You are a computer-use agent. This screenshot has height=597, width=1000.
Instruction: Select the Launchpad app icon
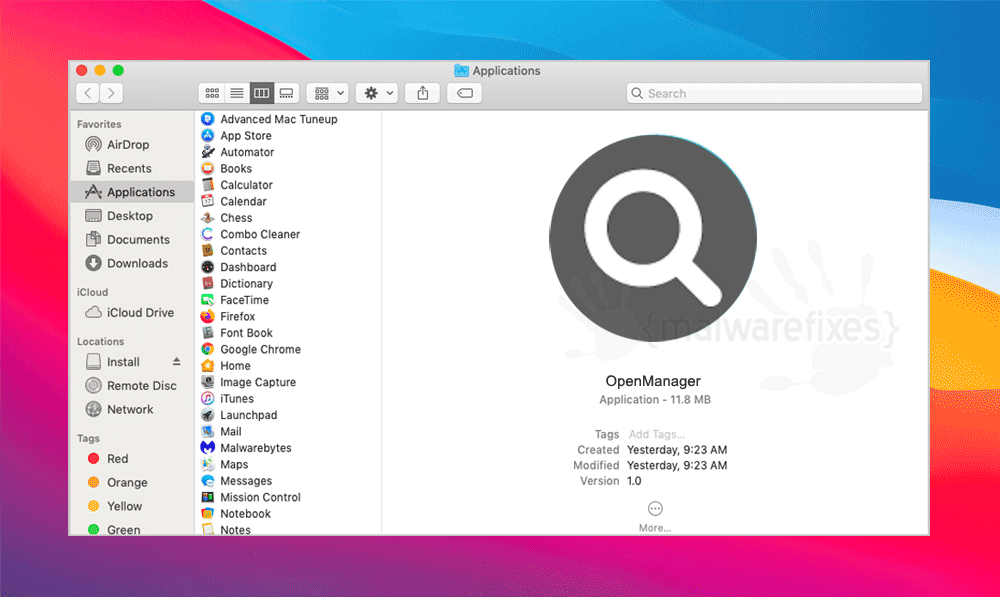click(207, 415)
